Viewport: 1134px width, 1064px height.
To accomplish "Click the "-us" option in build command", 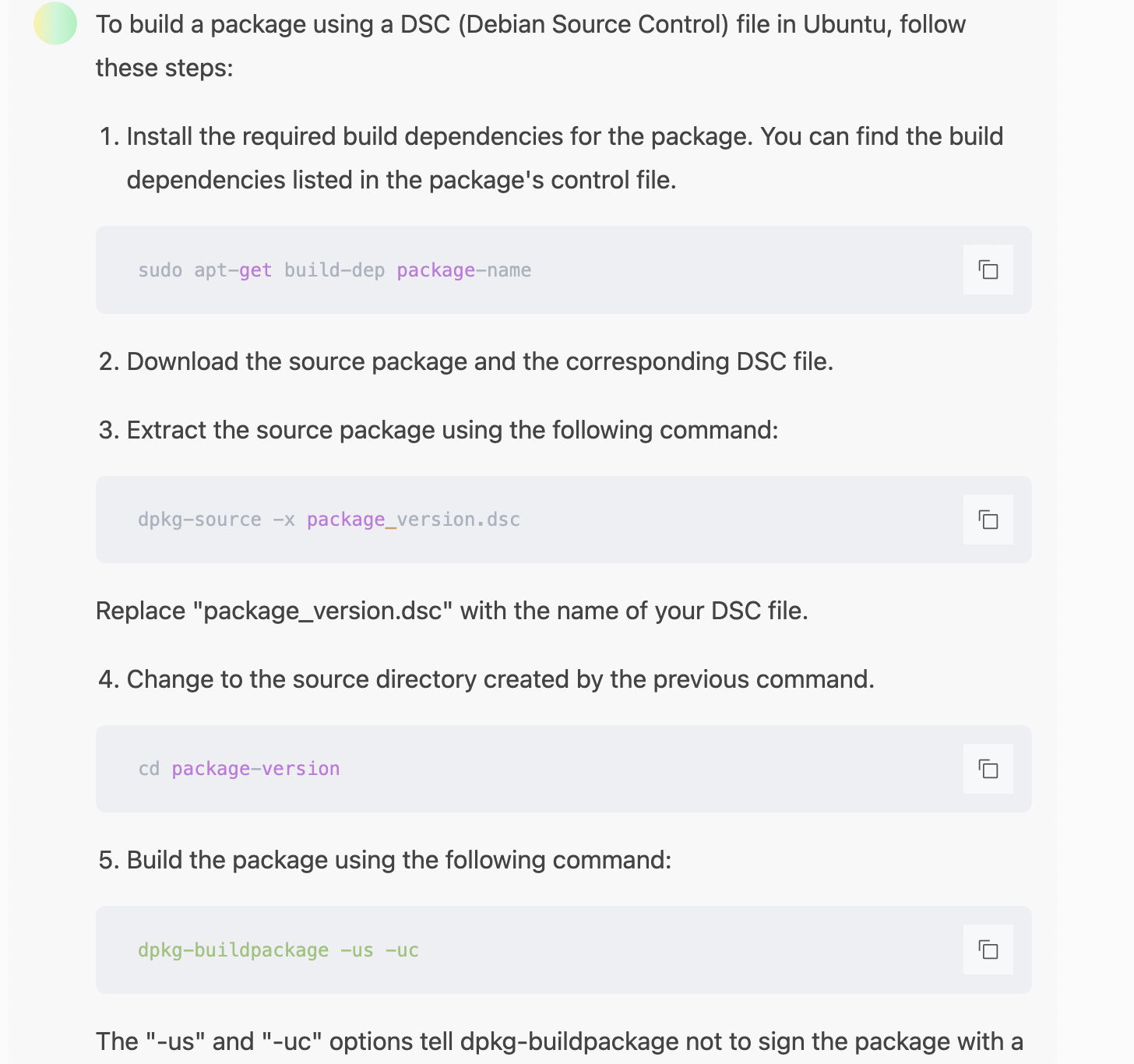I will pyautogui.click(x=357, y=950).
